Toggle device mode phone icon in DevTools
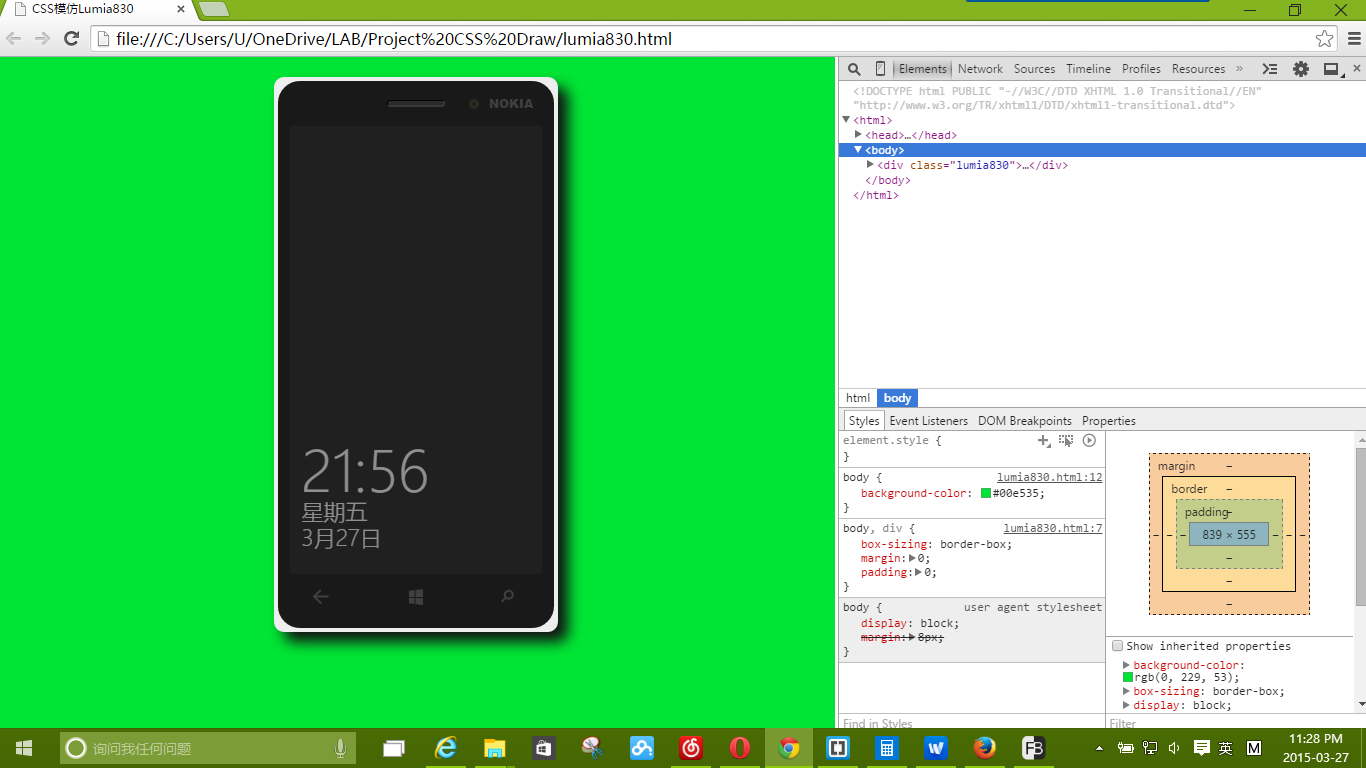The image size is (1366, 768). (880, 69)
